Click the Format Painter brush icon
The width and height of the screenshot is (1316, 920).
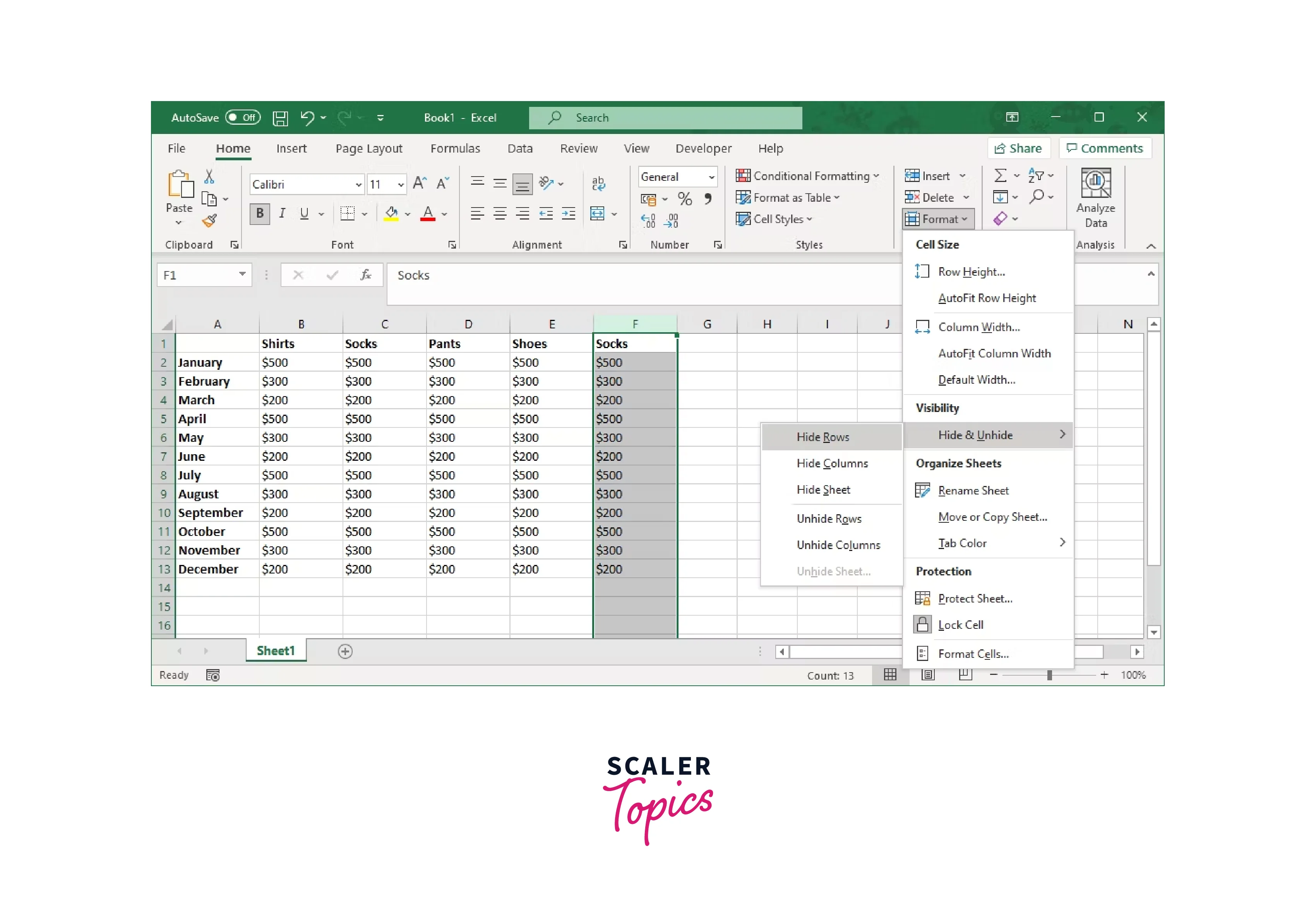click(x=210, y=220)
